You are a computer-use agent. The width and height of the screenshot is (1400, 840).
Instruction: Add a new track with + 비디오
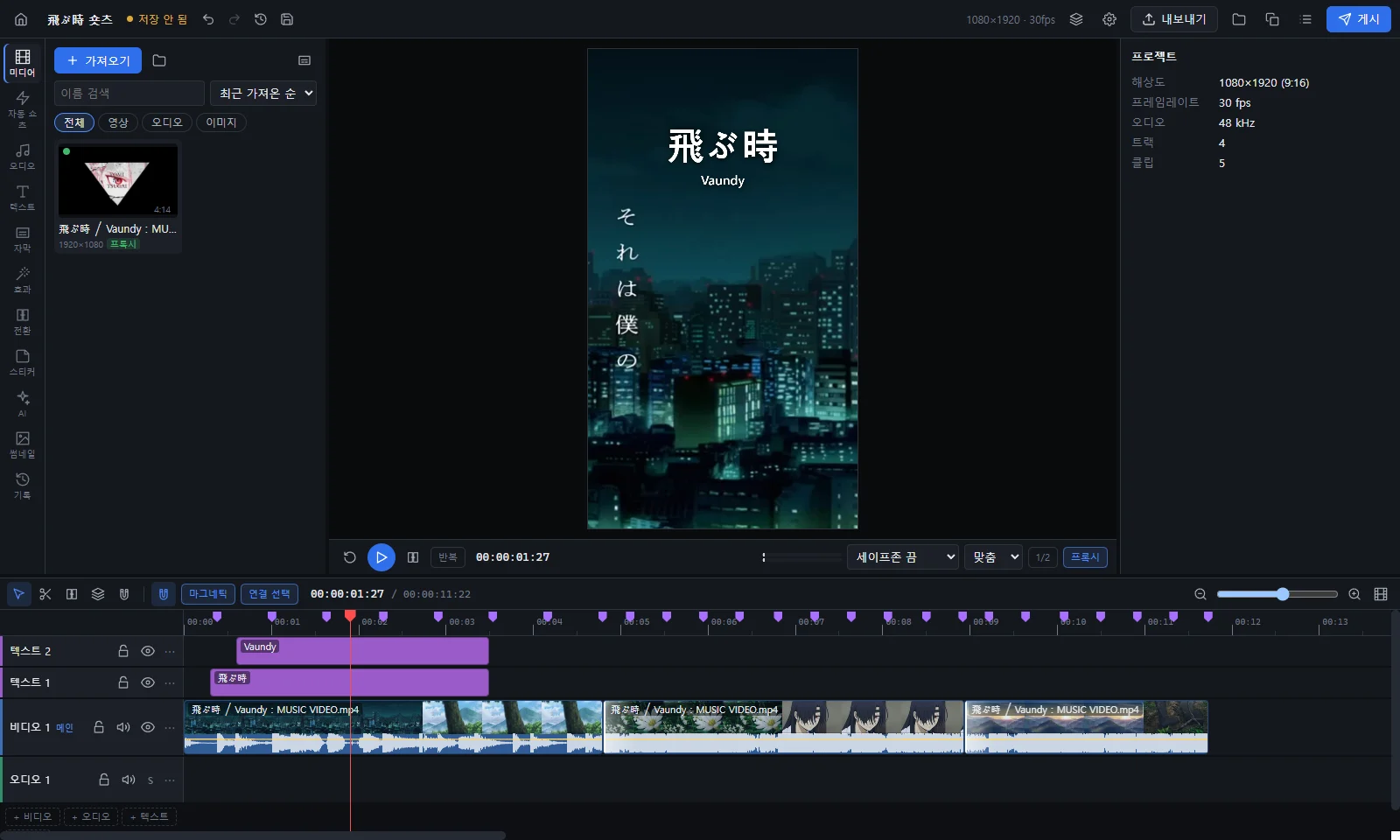point(33,816)
